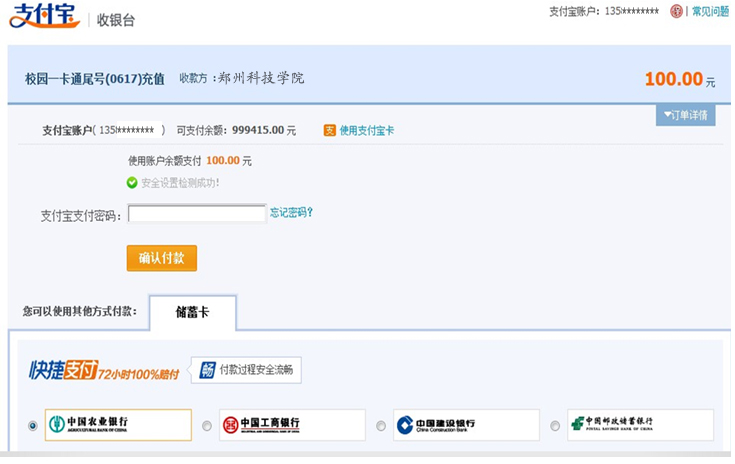Select the 中国工商银行 radio button
Viewport: 735px width, 464px height.
(x=207, y=426)
